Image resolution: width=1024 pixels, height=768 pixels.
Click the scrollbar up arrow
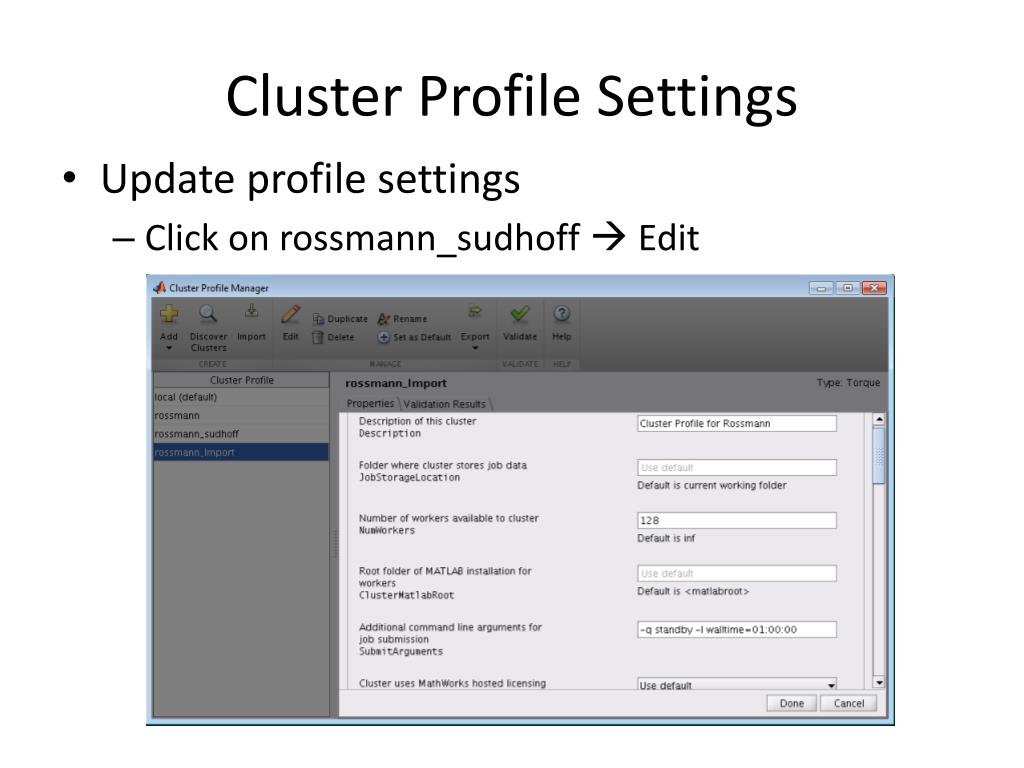879,419
